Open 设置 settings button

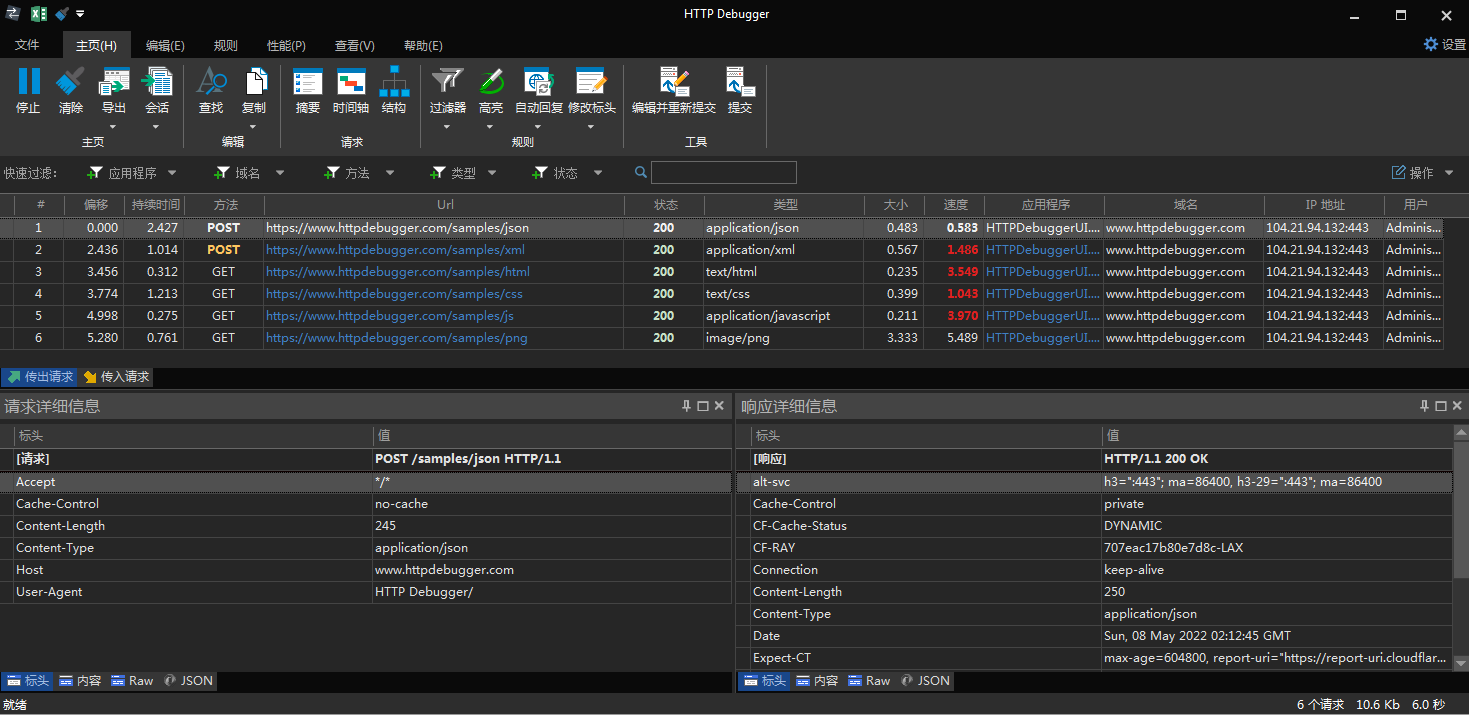(x=1444, y=45)
